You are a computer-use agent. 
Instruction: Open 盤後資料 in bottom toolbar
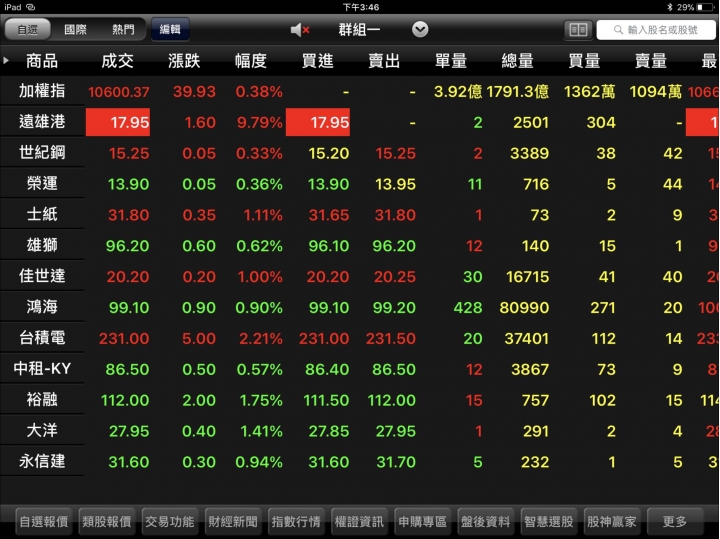(485, 522)
